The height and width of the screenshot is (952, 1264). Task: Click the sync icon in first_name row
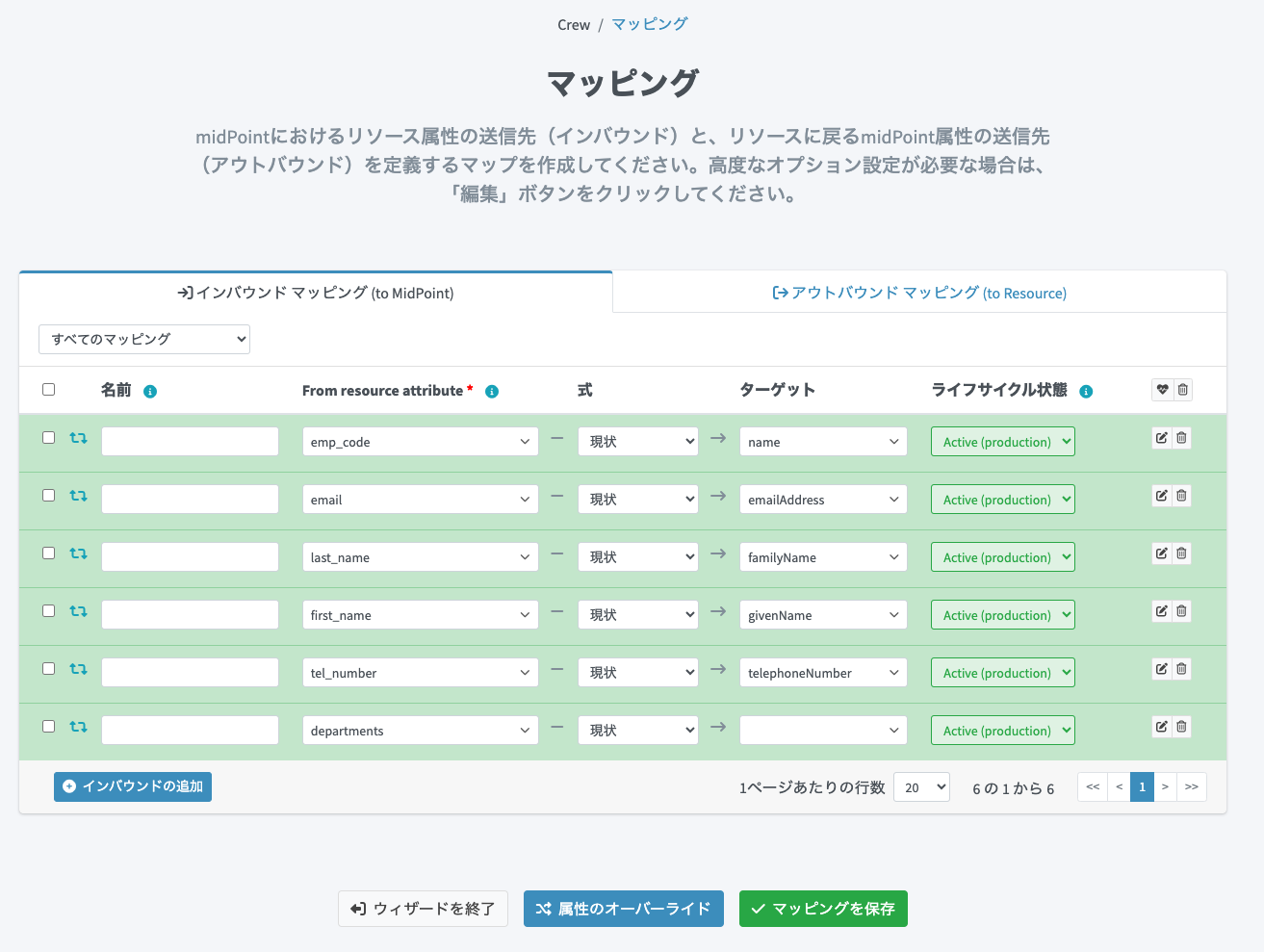pyautogui.click(x=78, y=611)
